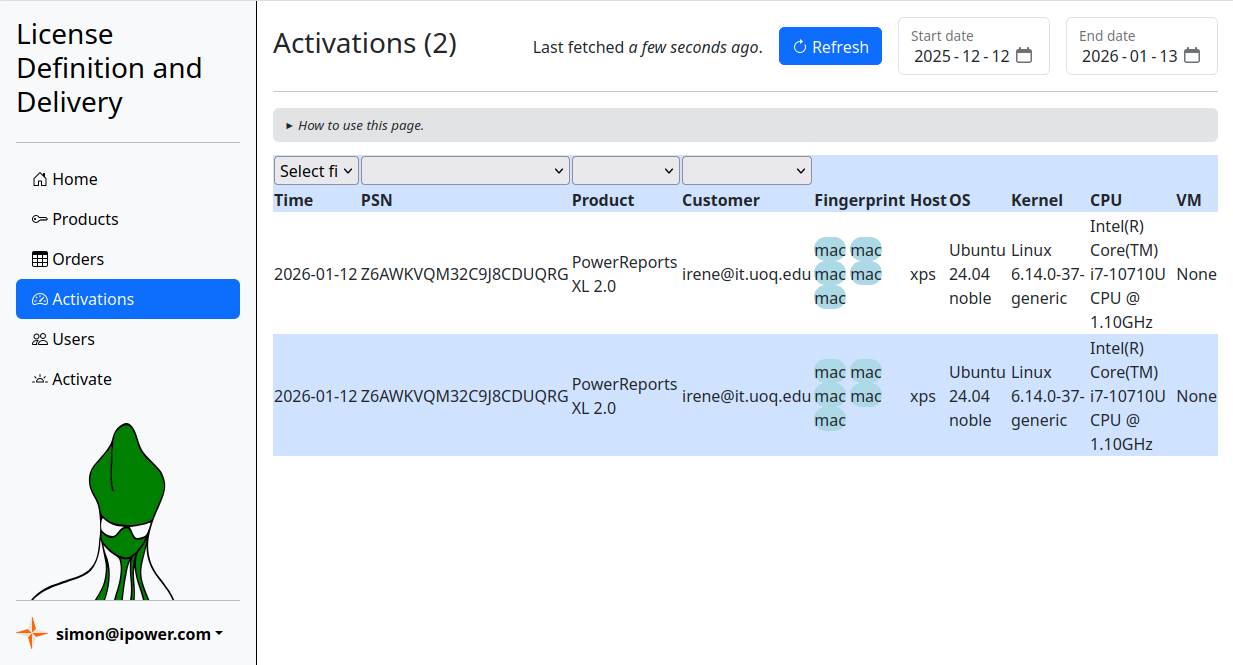The height and width of the screenshot is (665, 1233).
Task: Click the orange star logo by simon@ipower.com
Action: click(32, 633)
